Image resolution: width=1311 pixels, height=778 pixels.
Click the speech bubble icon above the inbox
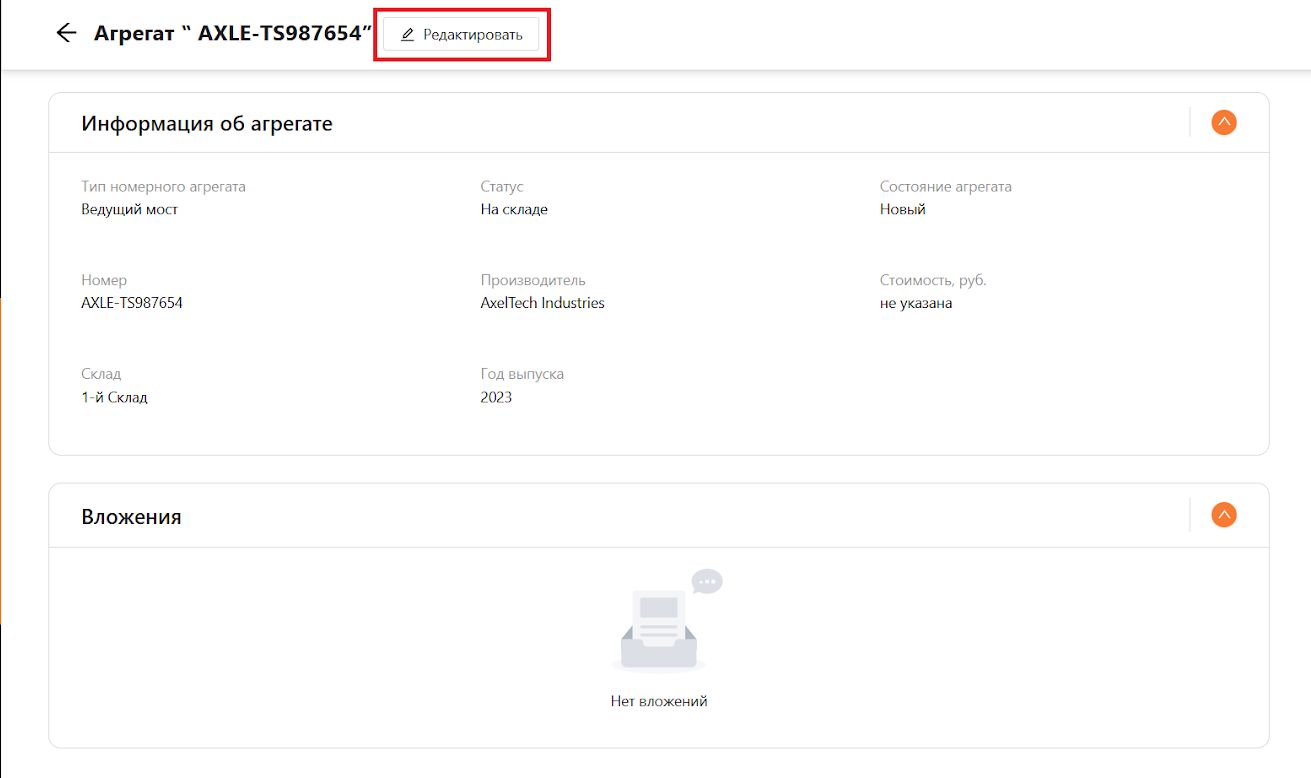[707, 581]
